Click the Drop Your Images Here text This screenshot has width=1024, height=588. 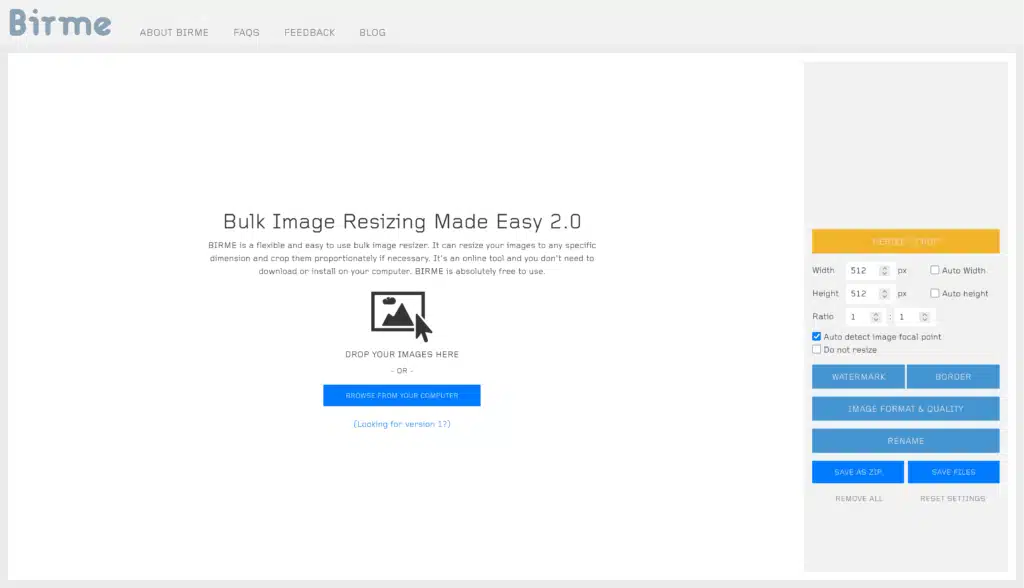point(402,354)
